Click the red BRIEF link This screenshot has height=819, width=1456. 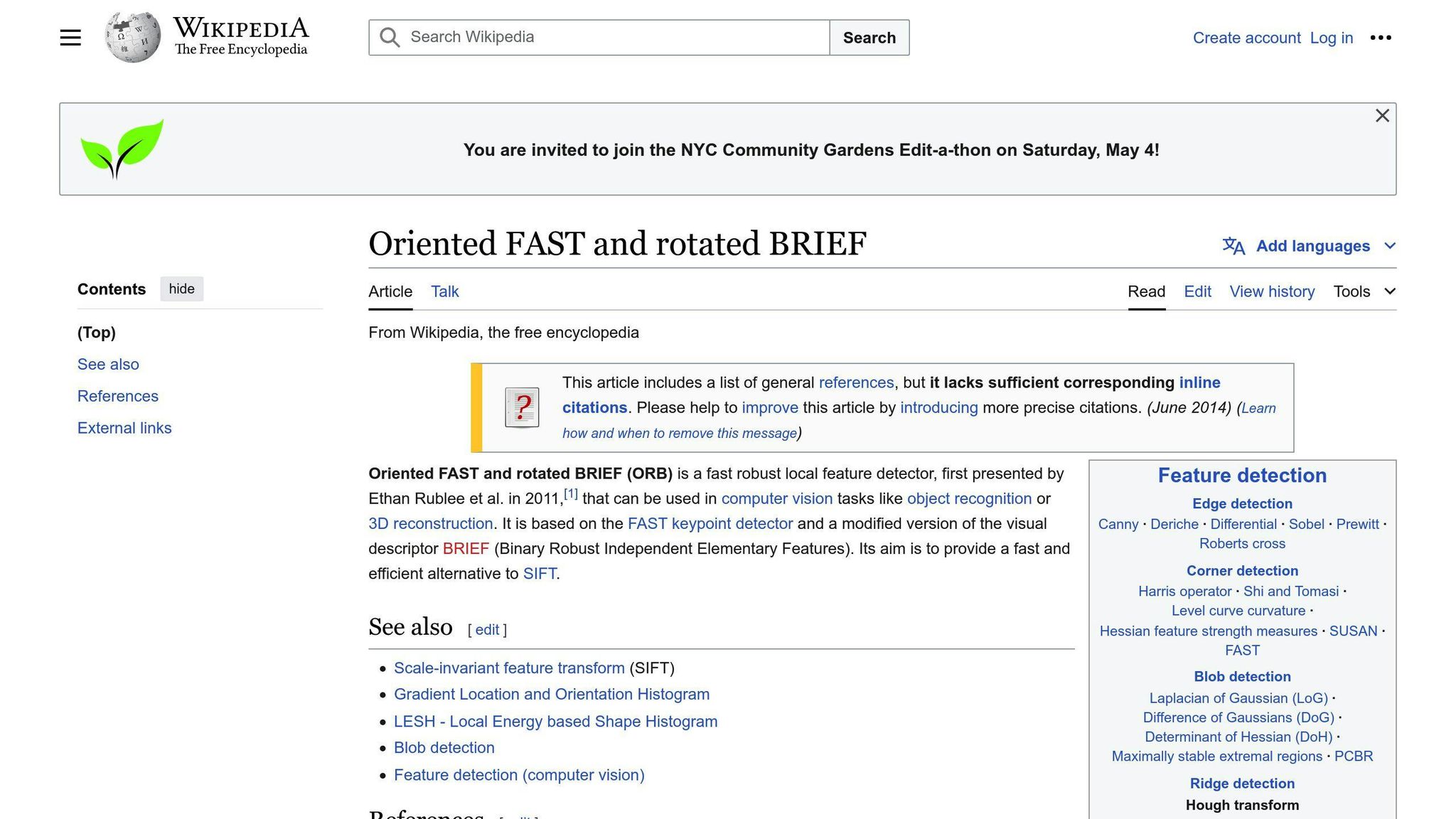click(x=466, y=549)
